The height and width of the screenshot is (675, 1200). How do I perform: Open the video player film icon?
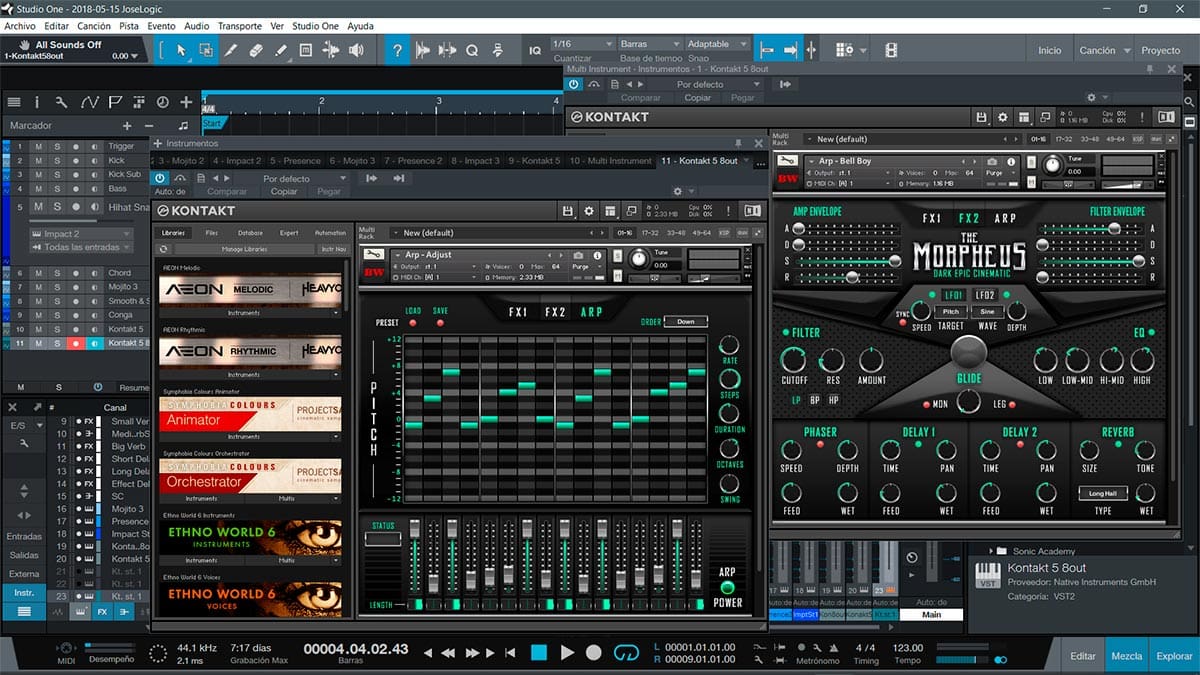pyautogui.click(x=890, y=50)
